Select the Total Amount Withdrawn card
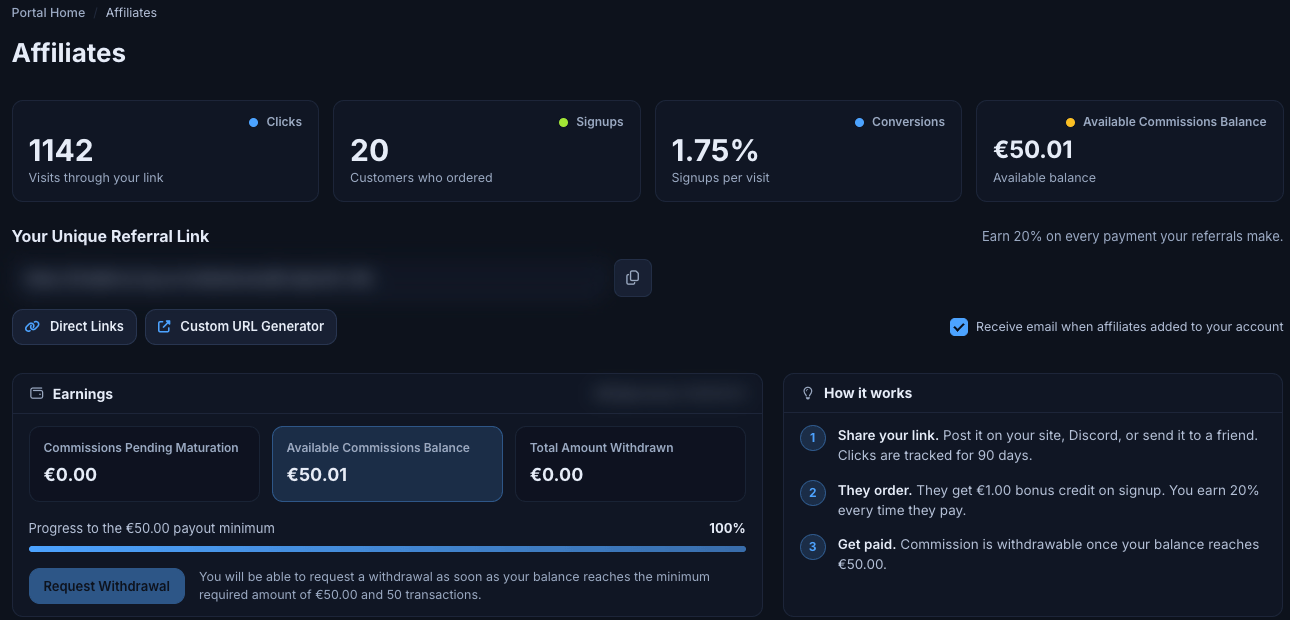The width and height of the screenshot is (1290, 620). point(630,464)
